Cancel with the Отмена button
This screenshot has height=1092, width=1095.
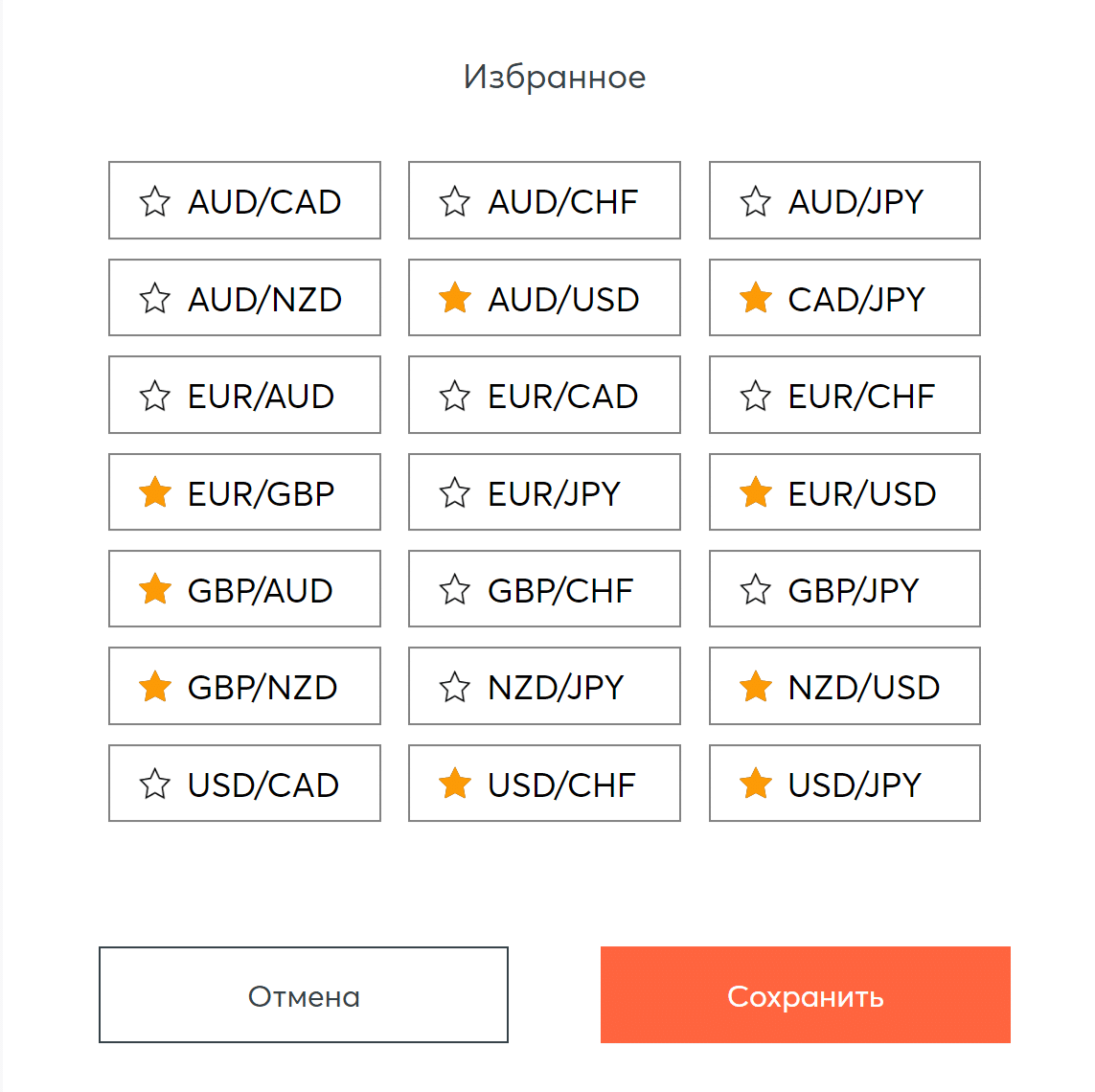pyautogui.click(x=304, y=995)
